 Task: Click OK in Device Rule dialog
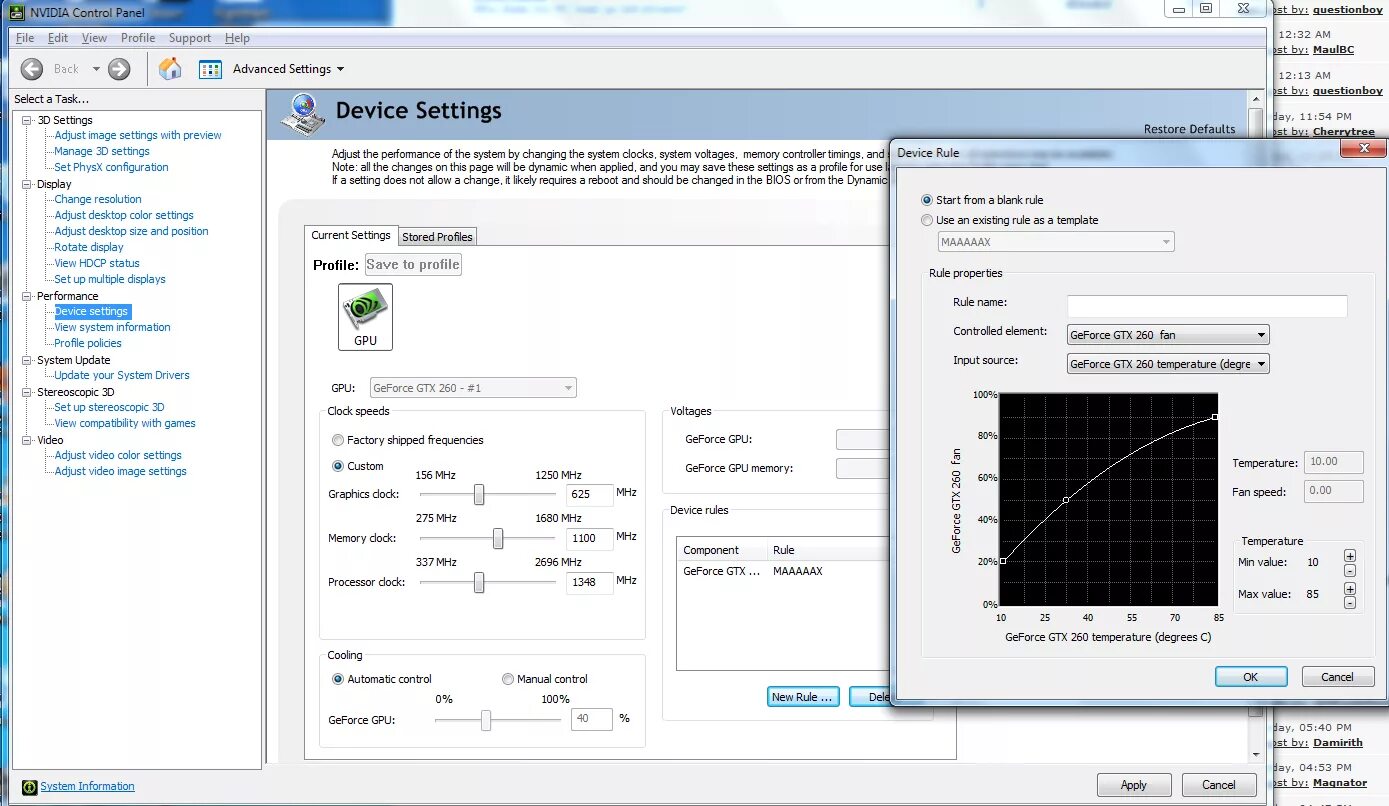[x=1251, y=677]
